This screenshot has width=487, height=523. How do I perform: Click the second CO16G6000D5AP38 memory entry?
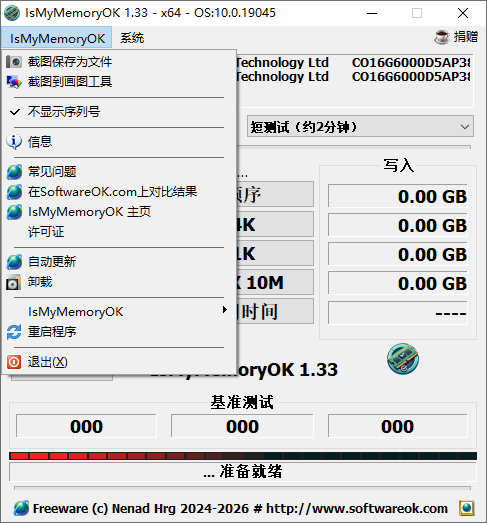coord(411,77)
